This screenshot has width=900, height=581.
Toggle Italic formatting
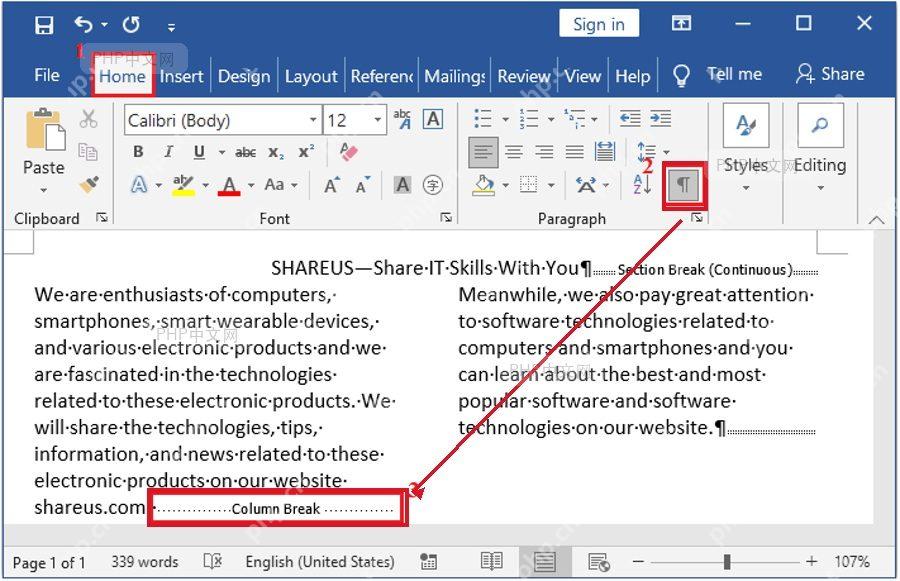(x=168, y=152)
